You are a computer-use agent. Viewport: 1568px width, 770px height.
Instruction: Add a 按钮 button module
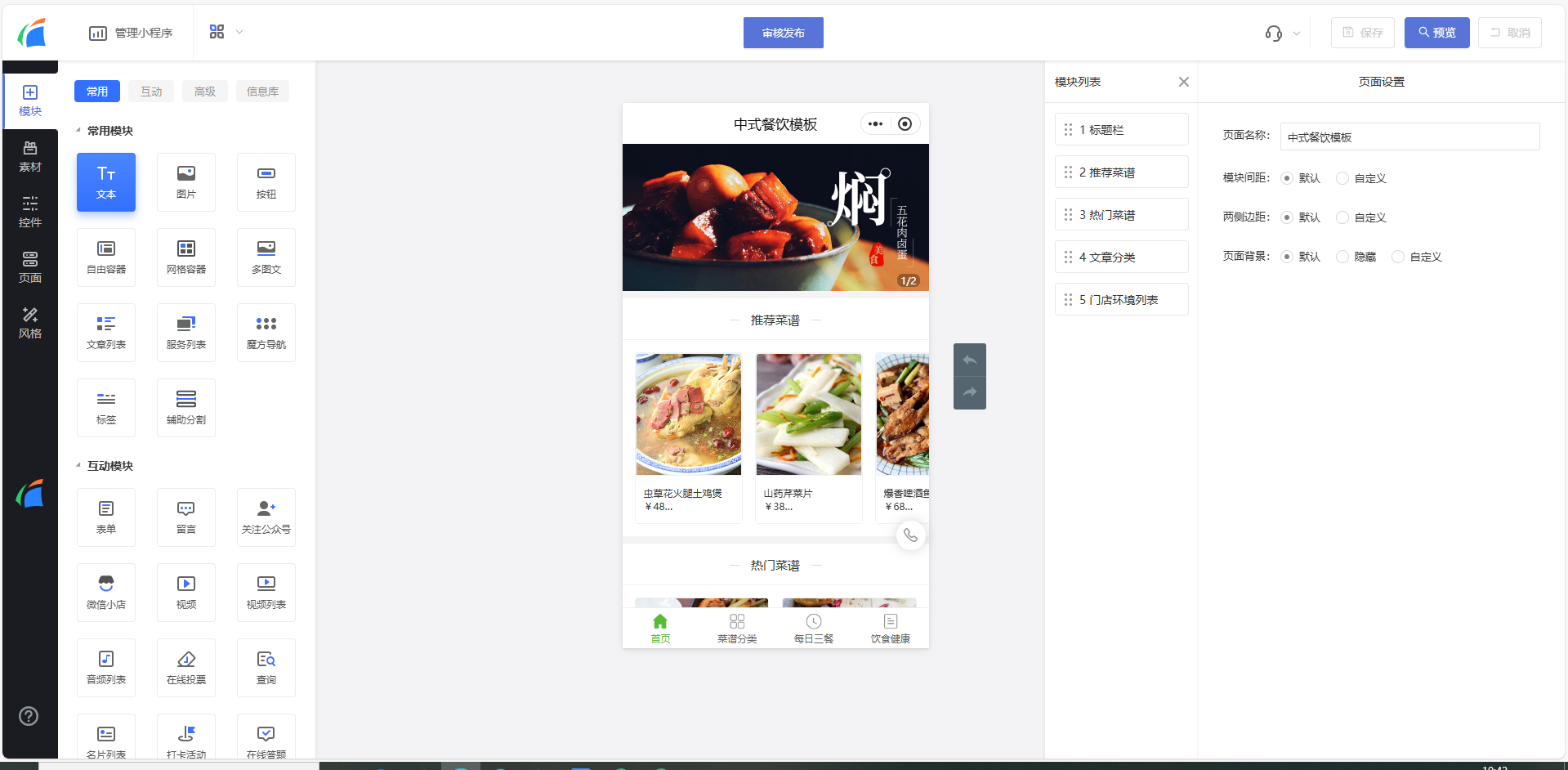(266, 182)
